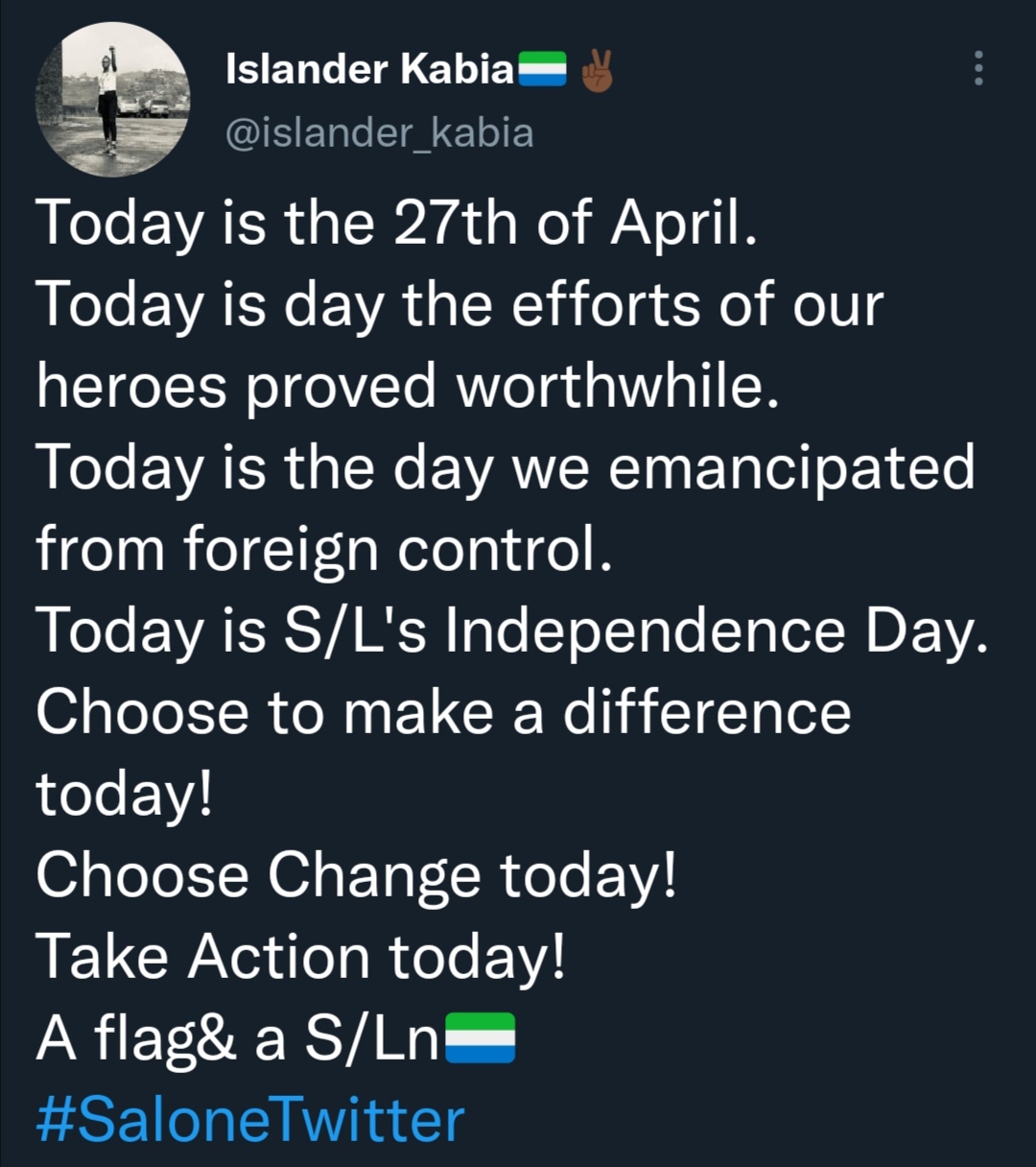1036x1167 pixels.
Task: Click the victory hand emoji beside the name
Action: pyautogui.click(x=597, y=71)
